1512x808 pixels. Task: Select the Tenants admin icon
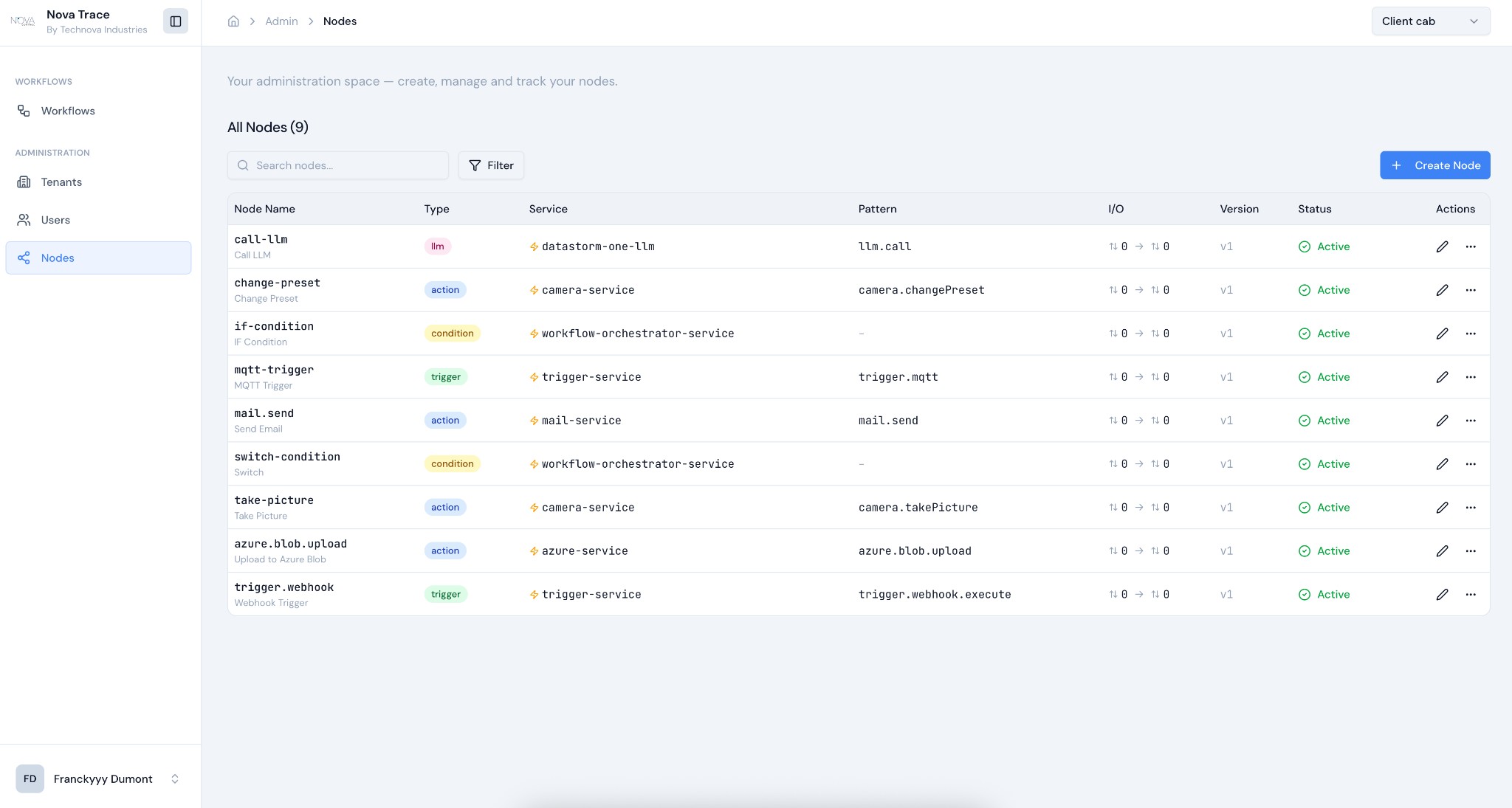pos(24,182)
